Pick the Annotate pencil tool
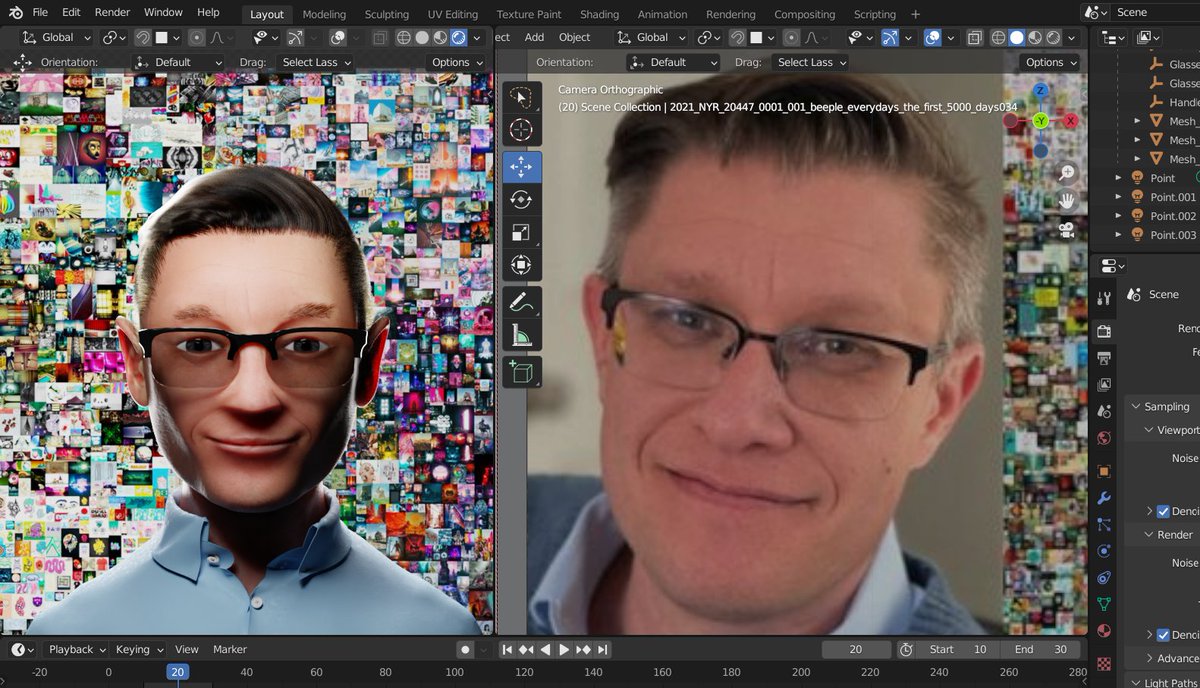The width and height of the screenshot is (1200, 688). pos(521,301)
